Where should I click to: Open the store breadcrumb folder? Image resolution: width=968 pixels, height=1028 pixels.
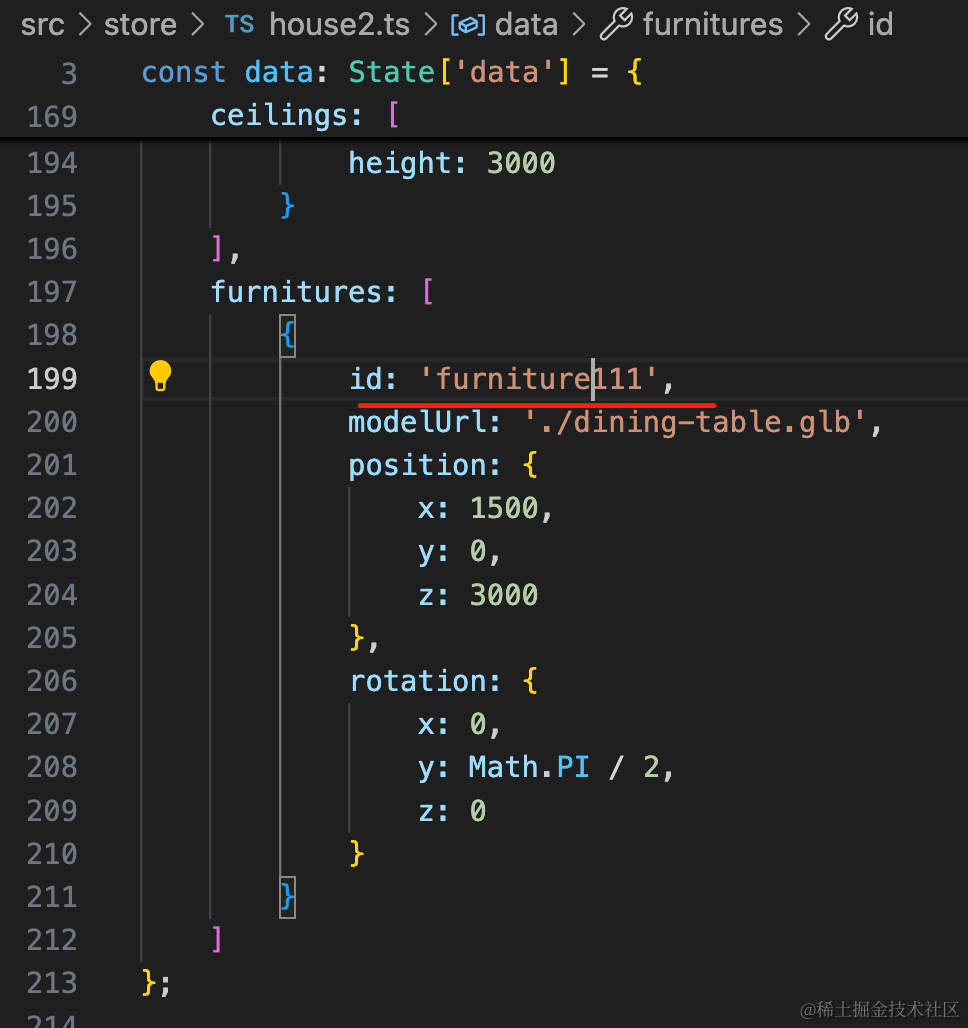(x=140, y=25)
